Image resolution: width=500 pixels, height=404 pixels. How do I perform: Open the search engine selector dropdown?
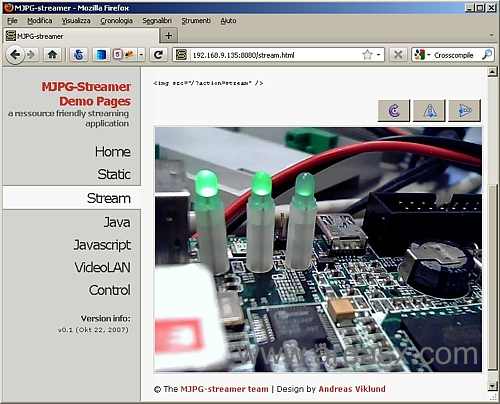tap(422, 55)
